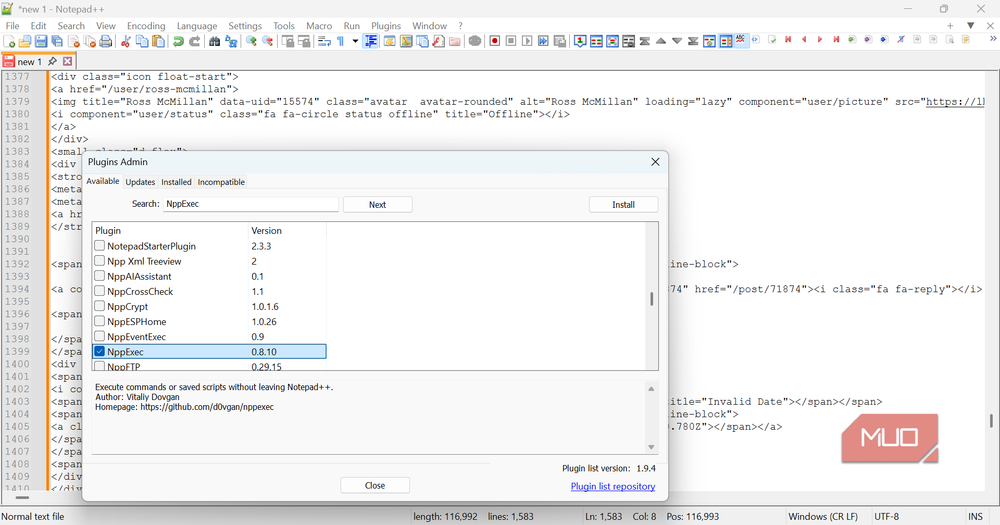The width and height of the screenshot is (1000, 525).
Task: Expand hidden toolbar icons with double chevron
Action: tap(992, 40)
